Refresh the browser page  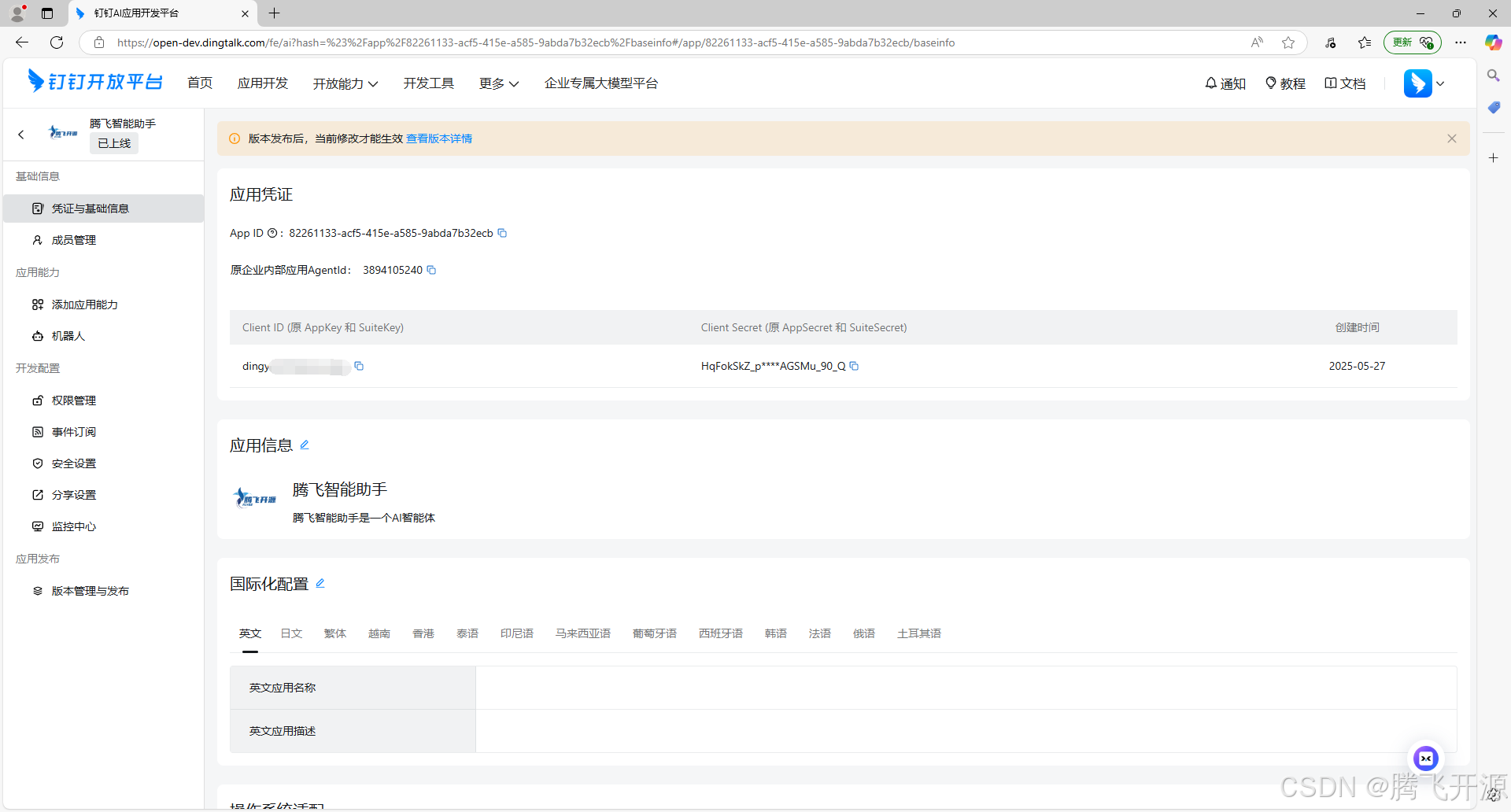pos(57,42)
